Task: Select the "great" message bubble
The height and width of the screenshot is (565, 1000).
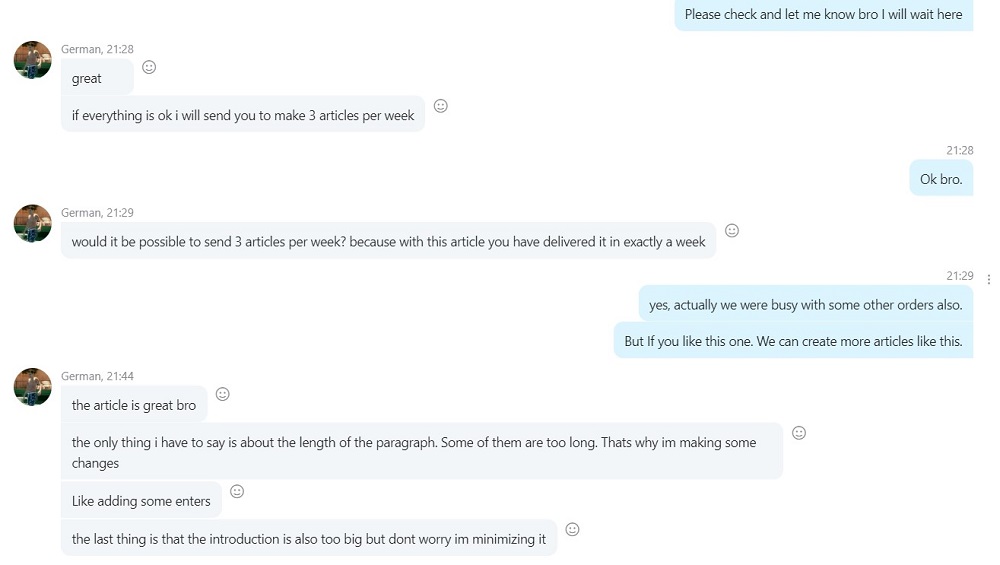Action: coord(98,78)
